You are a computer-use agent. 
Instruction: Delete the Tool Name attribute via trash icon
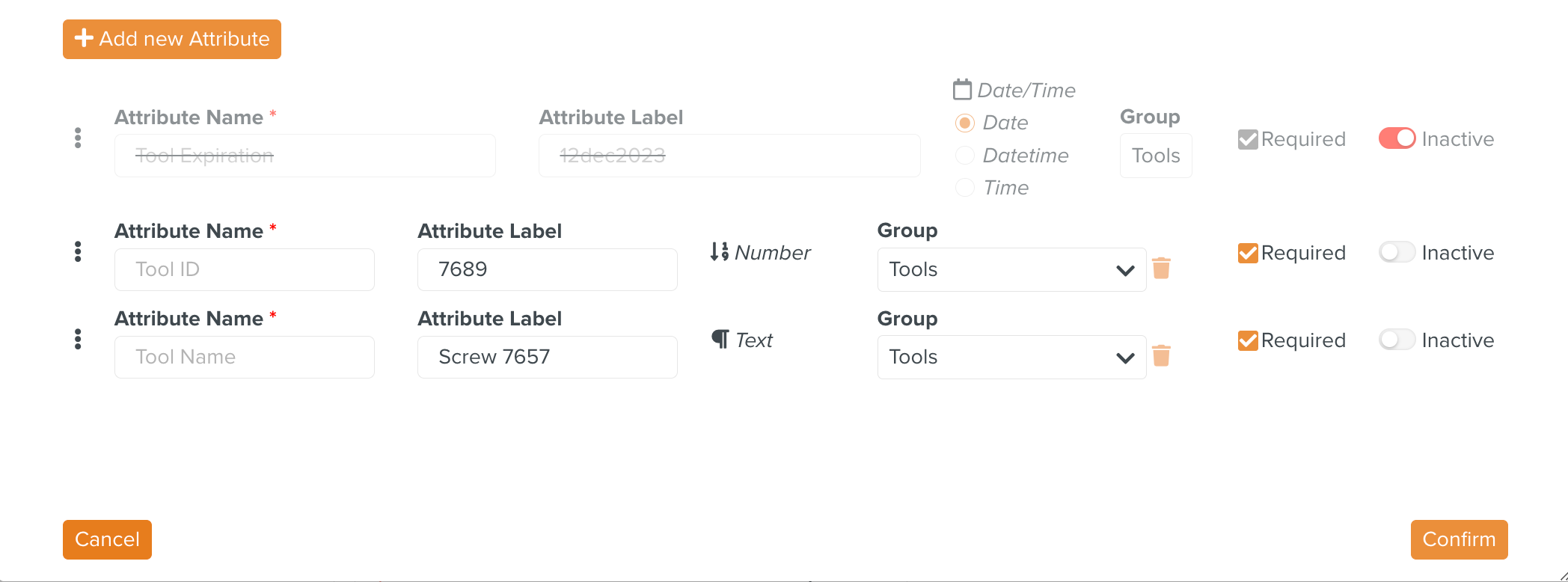point(1161,356)
